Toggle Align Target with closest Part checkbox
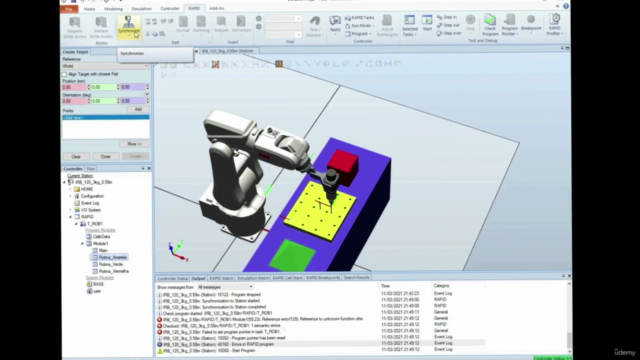The width and height of the screenshot is (640, 360). click(x=64, y=74)
